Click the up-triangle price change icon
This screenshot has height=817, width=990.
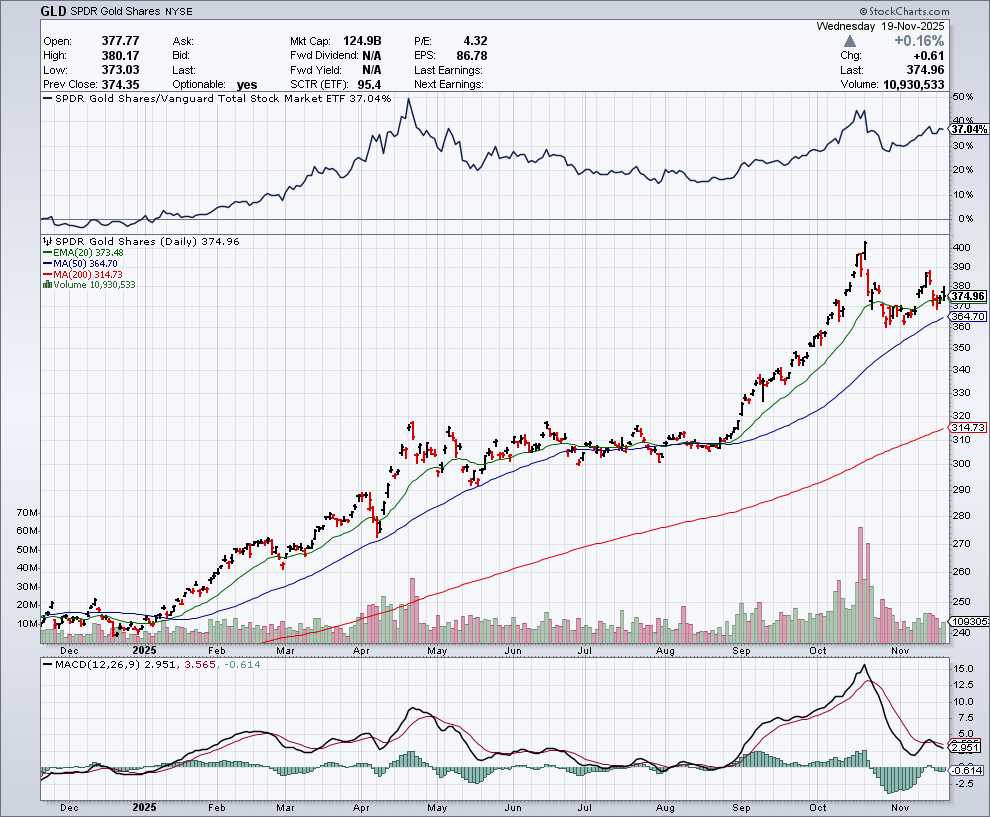pyautogui.click(x=850, y=41)
